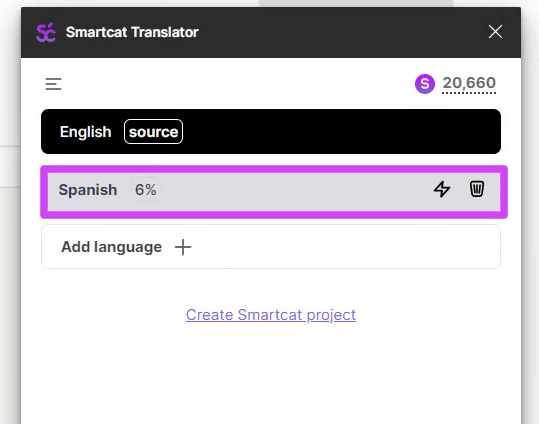Screen dimensions: 539x424
Task: Click the lightning auto-translate icon for Spanish
Action: pos(442,189)
